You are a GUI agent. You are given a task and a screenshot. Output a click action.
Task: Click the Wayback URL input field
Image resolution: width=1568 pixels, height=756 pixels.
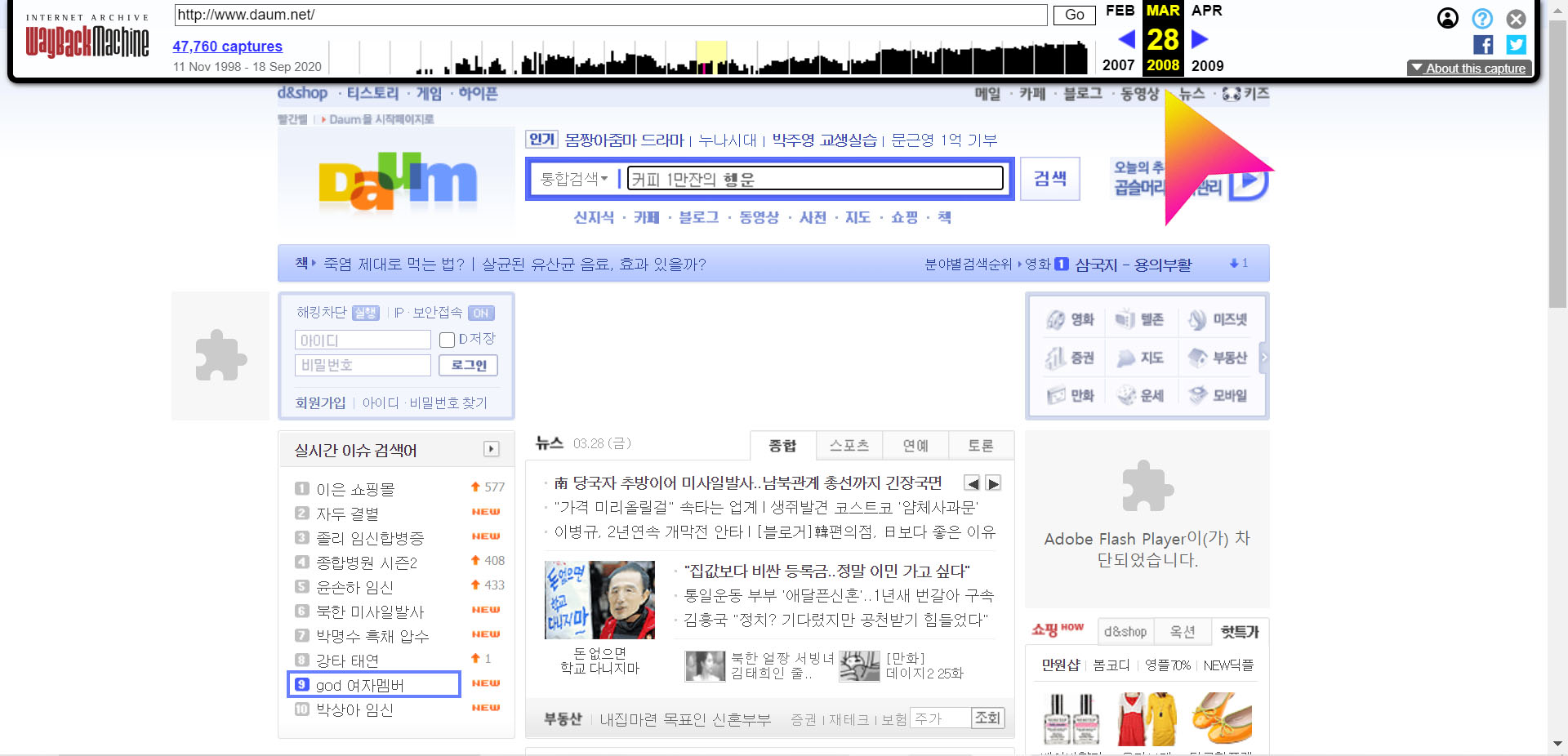[x=611, y=15]
